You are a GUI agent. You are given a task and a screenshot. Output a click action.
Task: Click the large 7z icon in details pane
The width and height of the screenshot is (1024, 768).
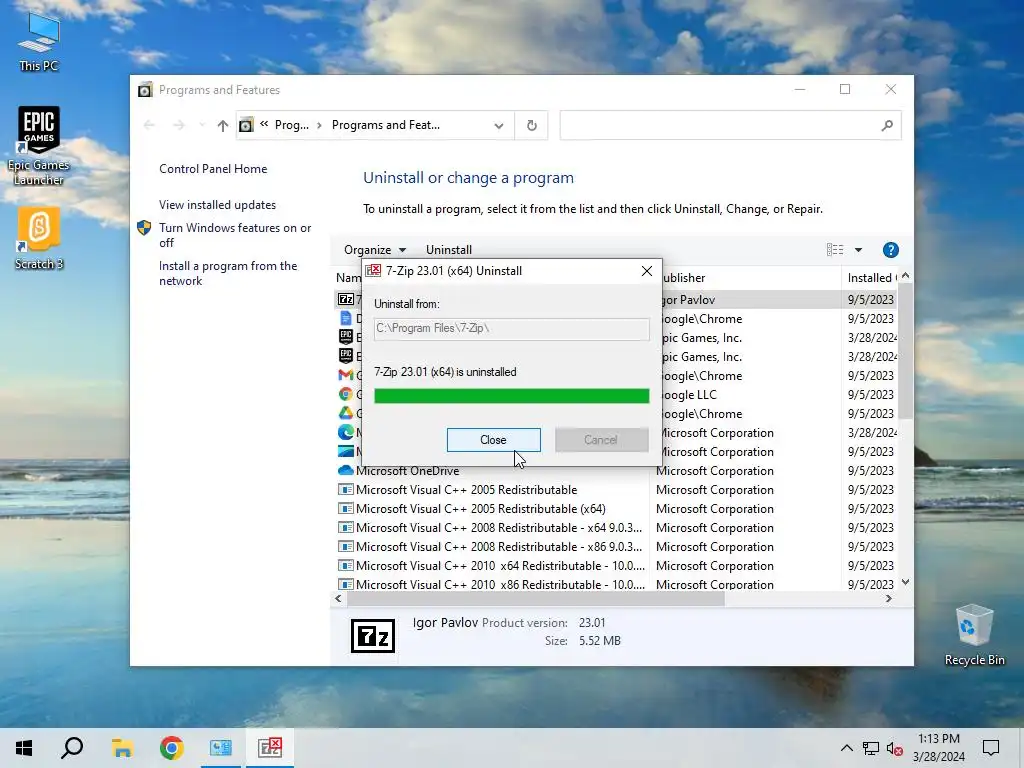point(373,635)
